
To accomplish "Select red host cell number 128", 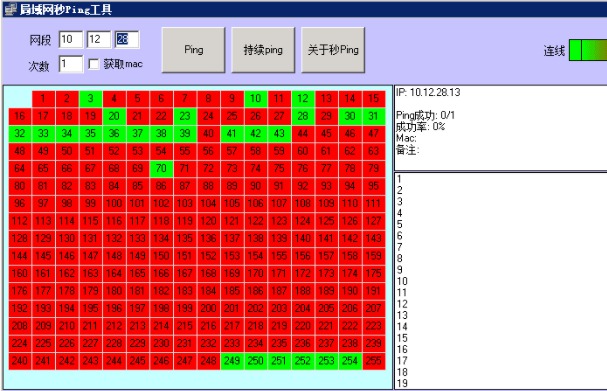I will coord(20,238).
